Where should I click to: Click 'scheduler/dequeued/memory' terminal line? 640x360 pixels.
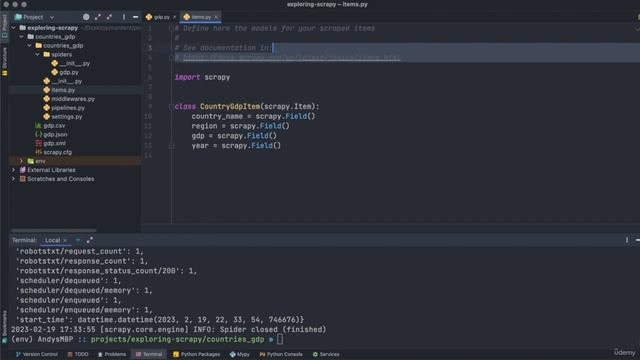(x=84, y=290)
